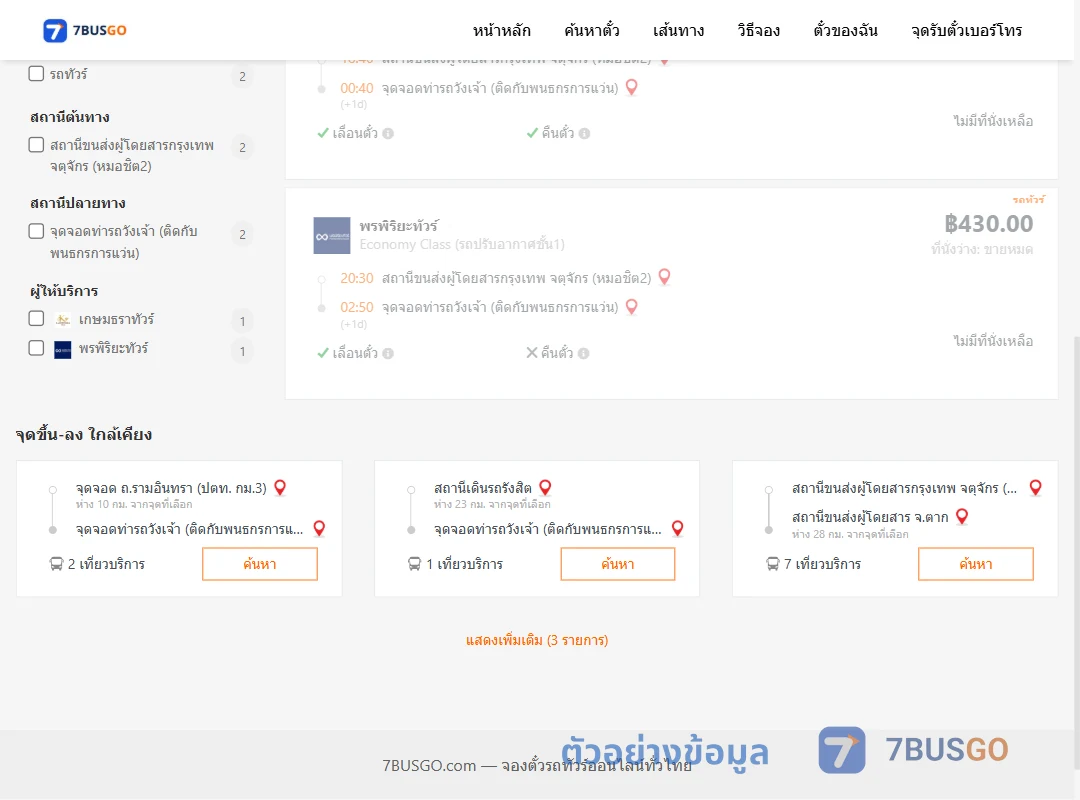
Task: Tick the หมอชิต2 origin station checkbox
Action: tap(37, 145)
